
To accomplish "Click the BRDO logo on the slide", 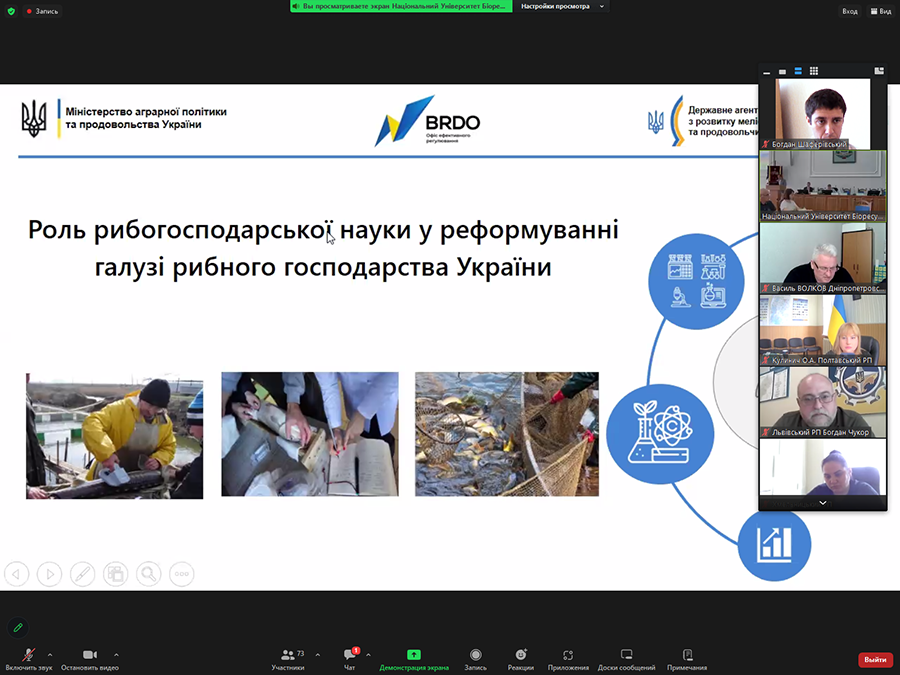I will click(x=428, y=121).
